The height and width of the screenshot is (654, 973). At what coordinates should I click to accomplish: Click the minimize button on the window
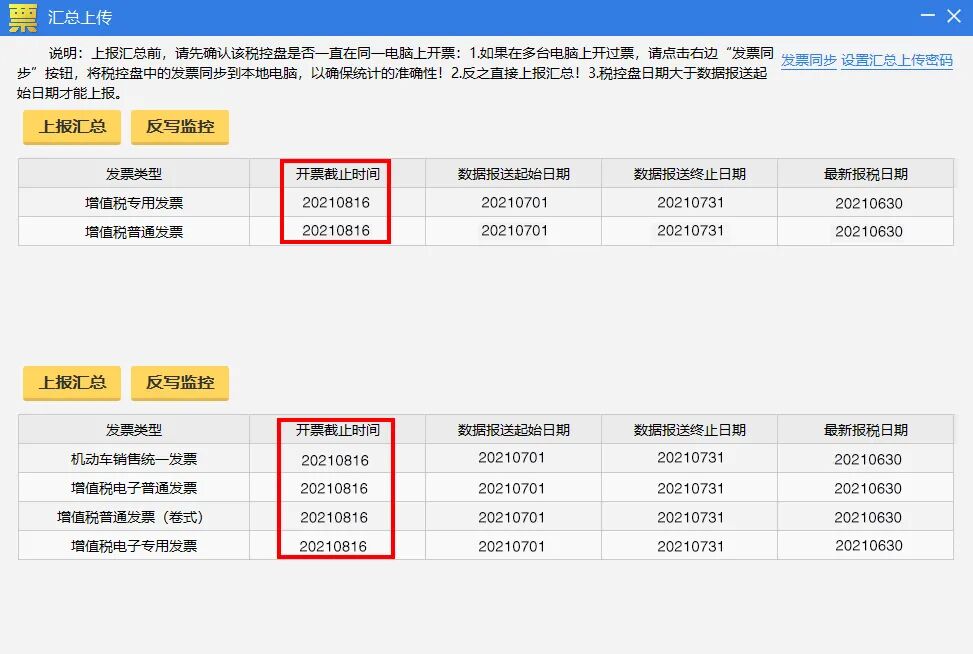click(x=926, y=16)
